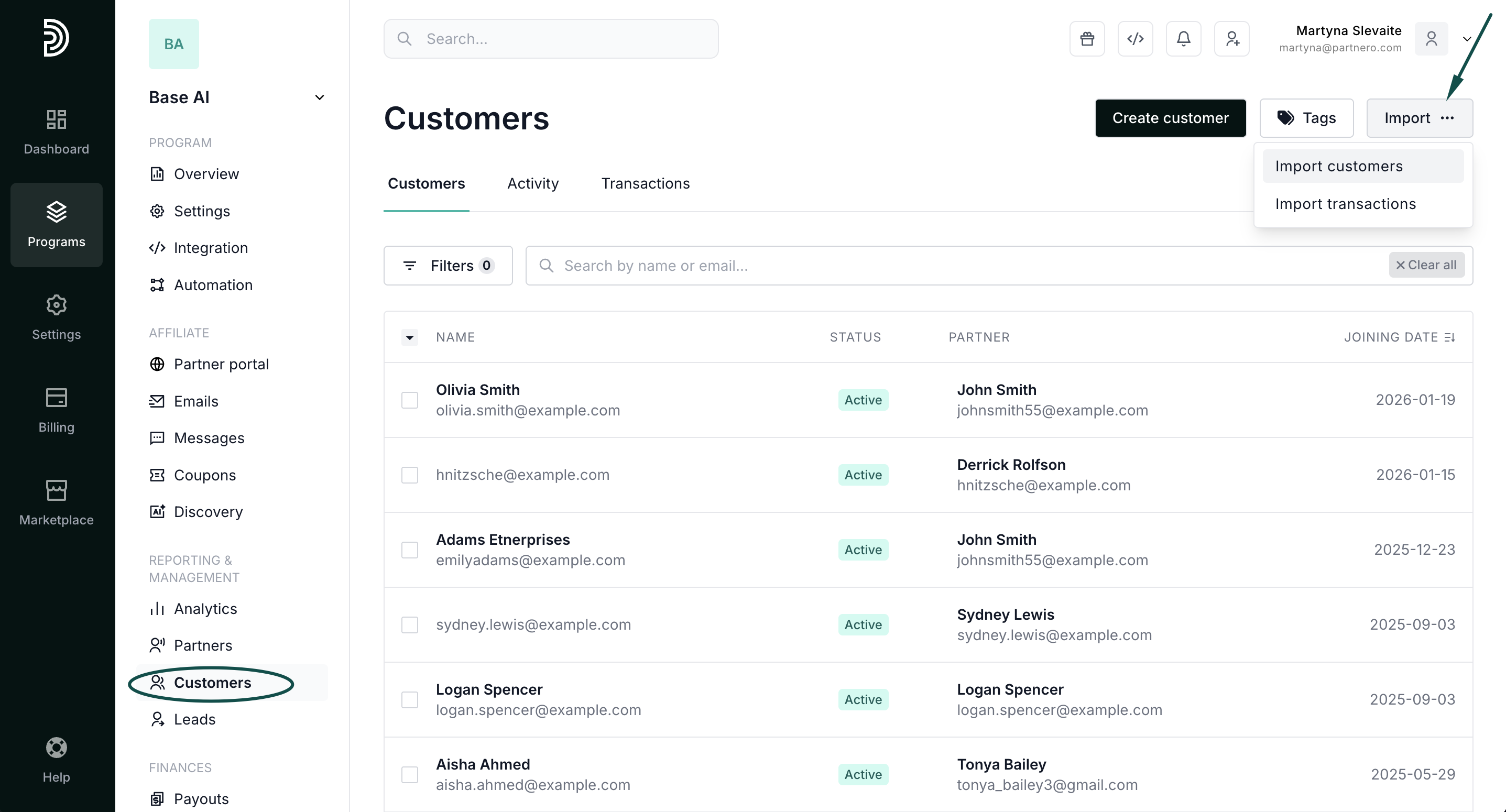
Task: Focus the search by name or email field
Action: [x=935, y=266]
